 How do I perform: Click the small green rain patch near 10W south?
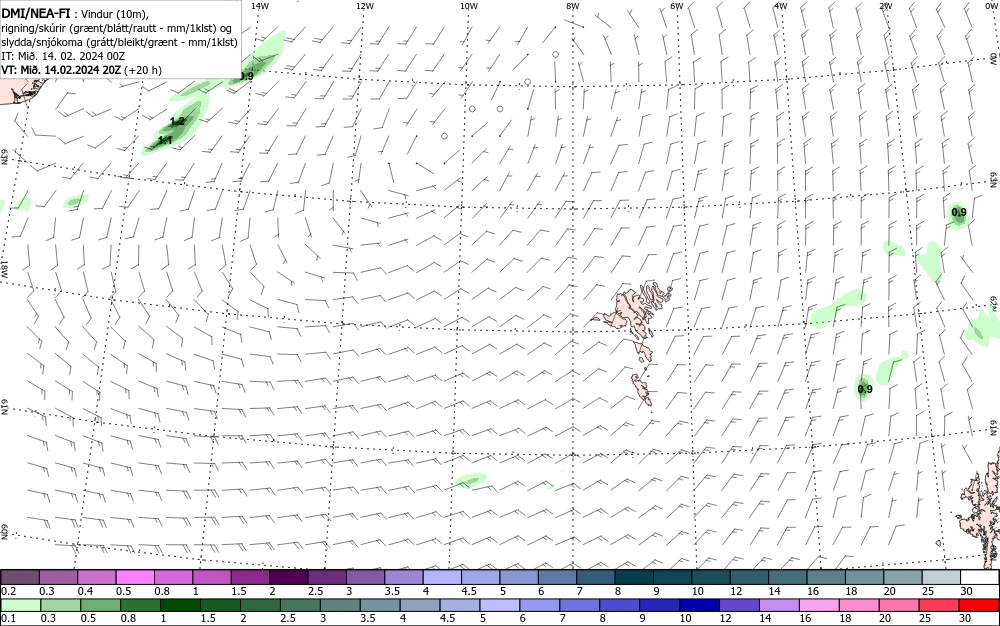(471, 479)
